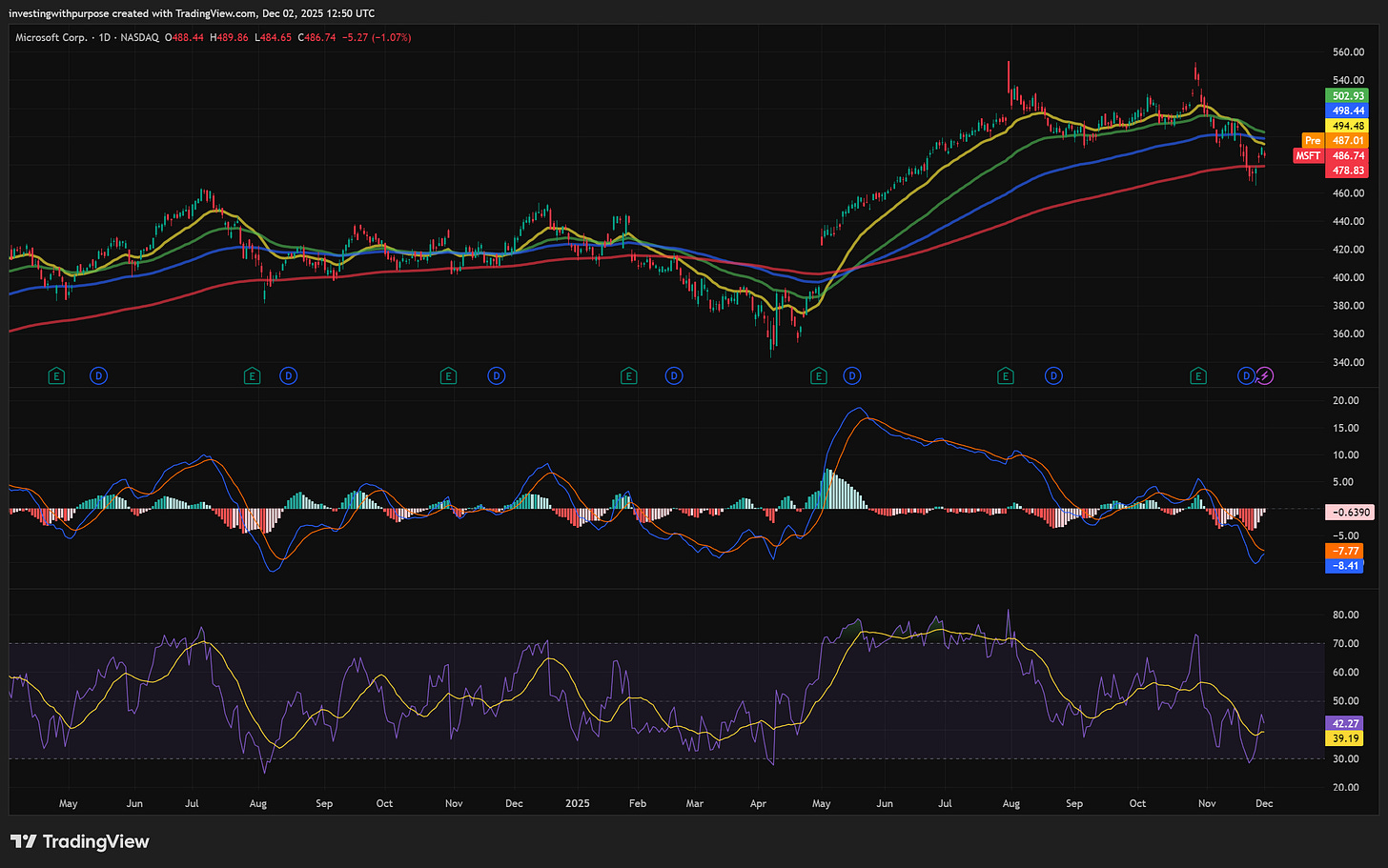Click the Microsoft Corp. symbol name
Image resolution: width=1388 pixels, height=868 pixels.
(x=51, y=37)
